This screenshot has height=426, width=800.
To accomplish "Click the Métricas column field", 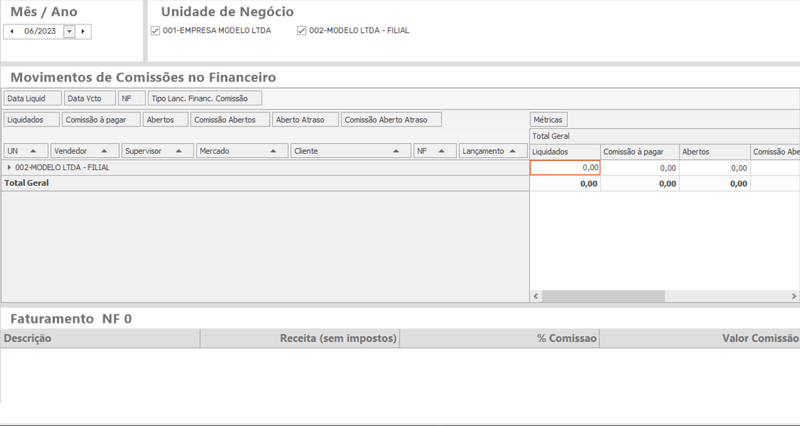I will 548,120.
